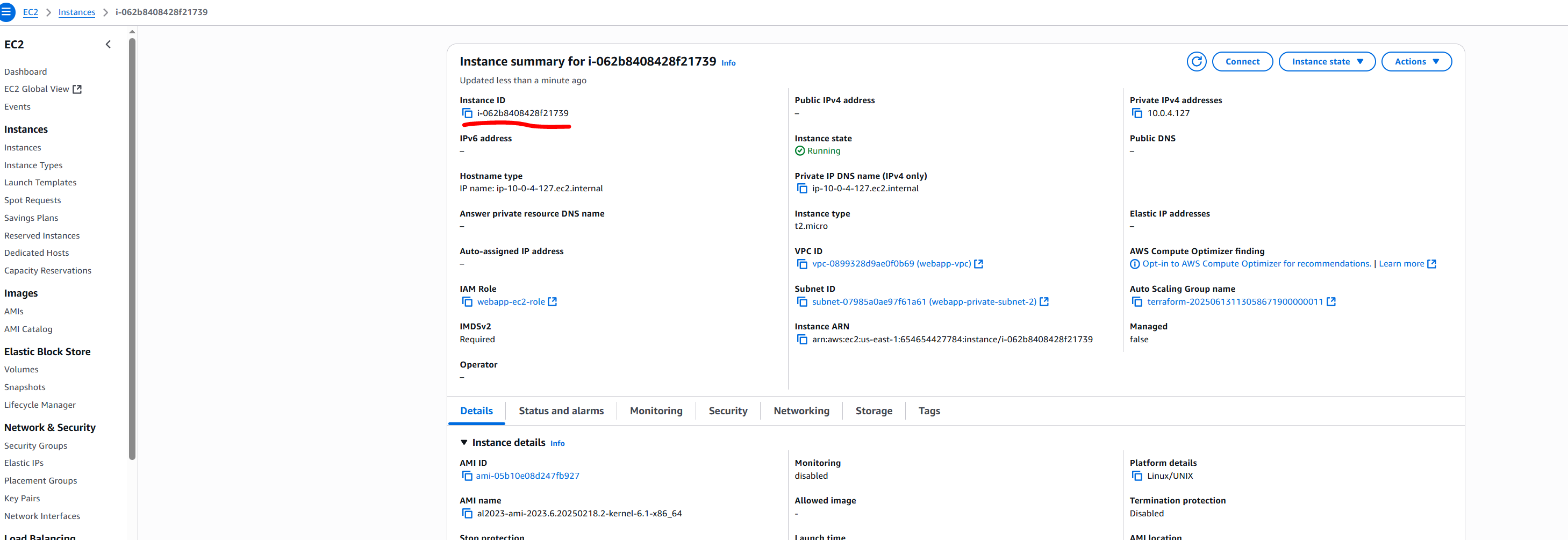Click the refresh instance summary icon
The height and width of the screenshot is (540, 1568).
[x=1196, y=61]
